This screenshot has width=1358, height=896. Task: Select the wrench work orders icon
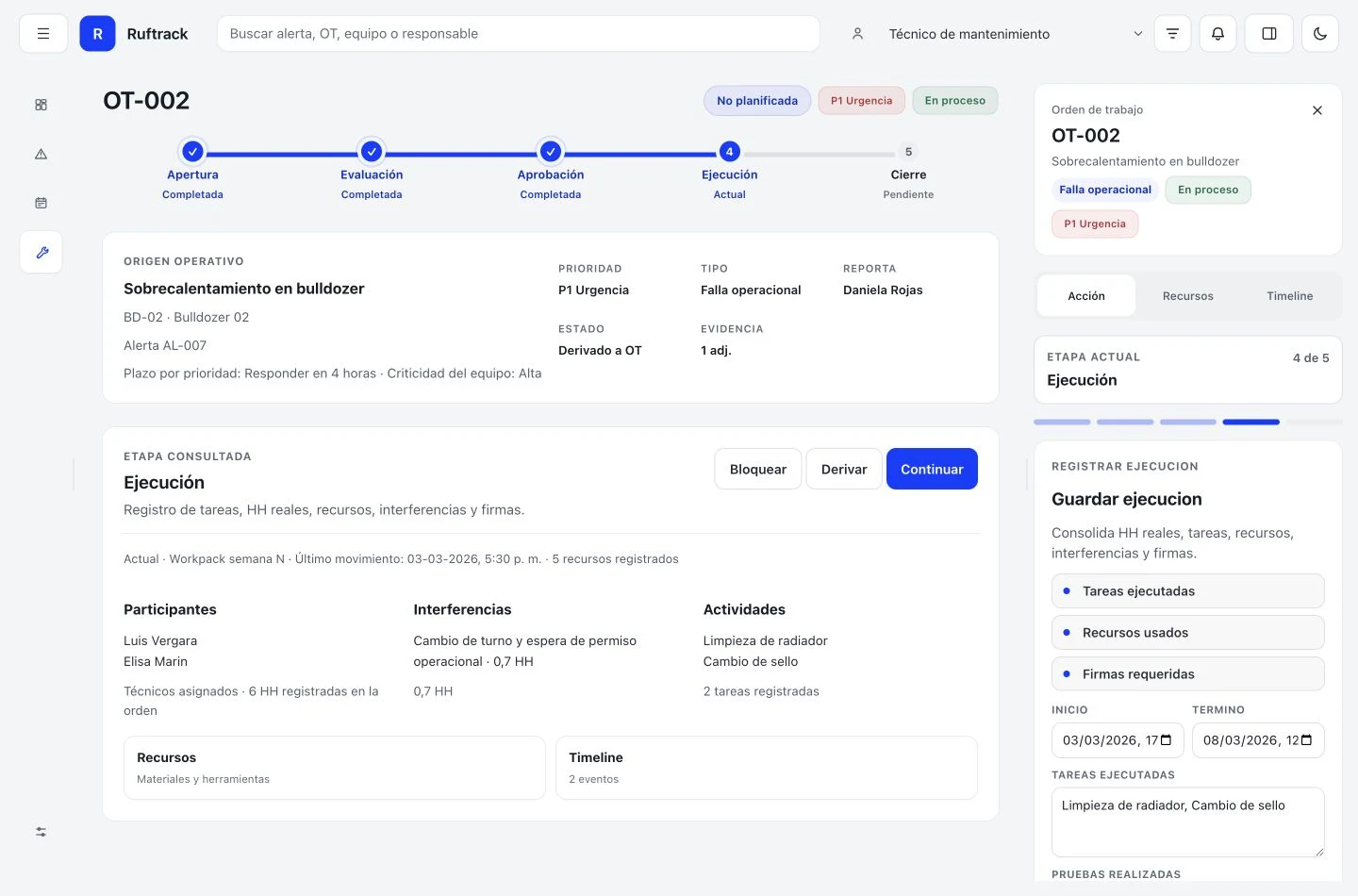click(41, 252)
